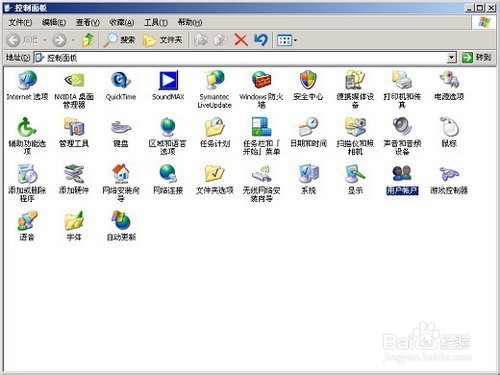Screen dimensions: 500x375
Task: Open 日期和时间 icon
Action: click(308, 132)
